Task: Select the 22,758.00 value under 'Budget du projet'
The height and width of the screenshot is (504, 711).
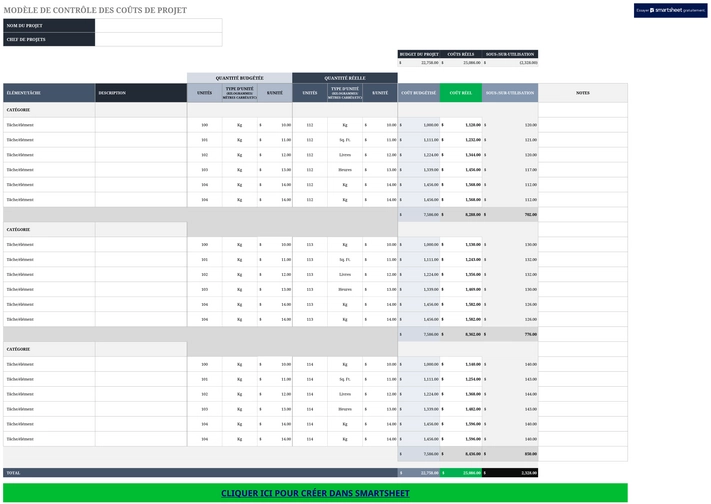Action: [419, 63]
